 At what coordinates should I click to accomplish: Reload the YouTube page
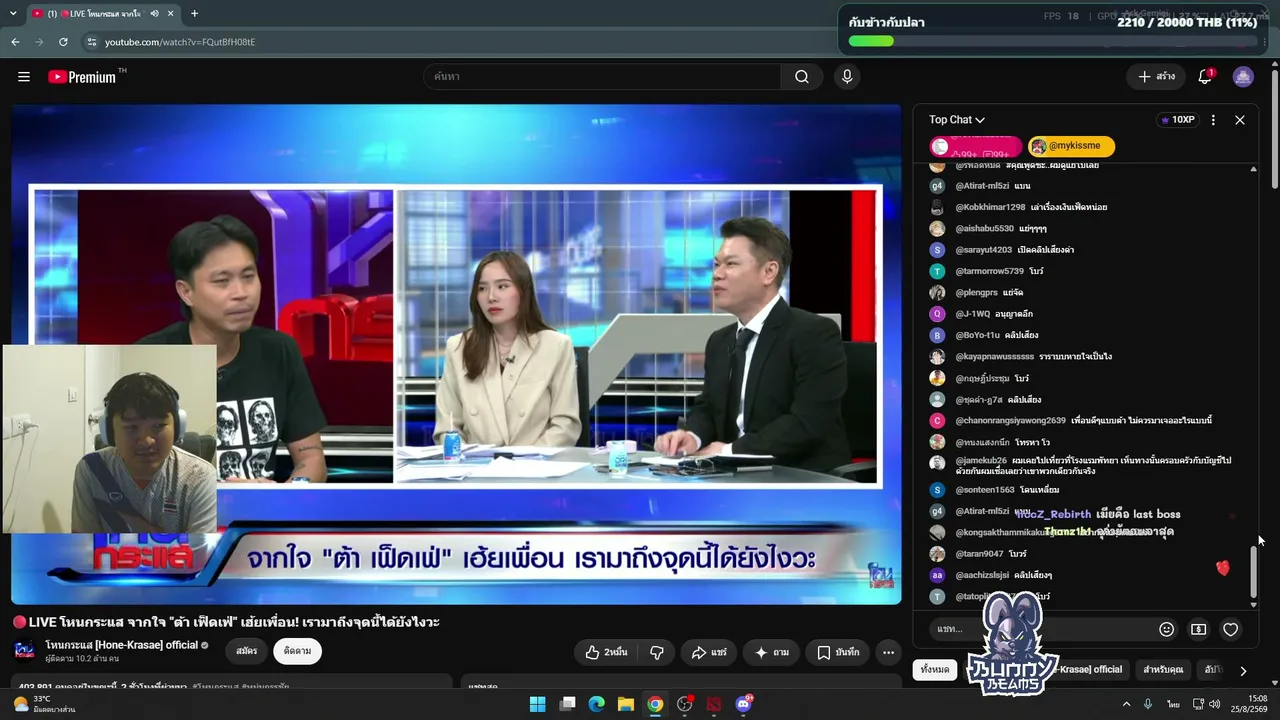pos(63,42)
